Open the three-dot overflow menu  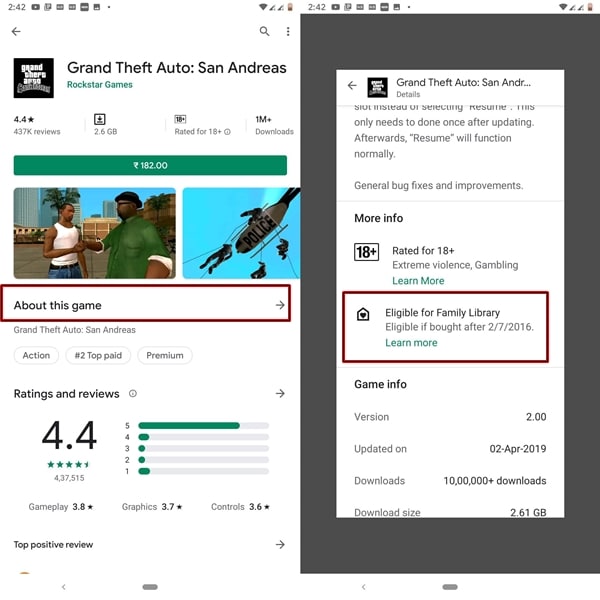click(x=288, y=31)
